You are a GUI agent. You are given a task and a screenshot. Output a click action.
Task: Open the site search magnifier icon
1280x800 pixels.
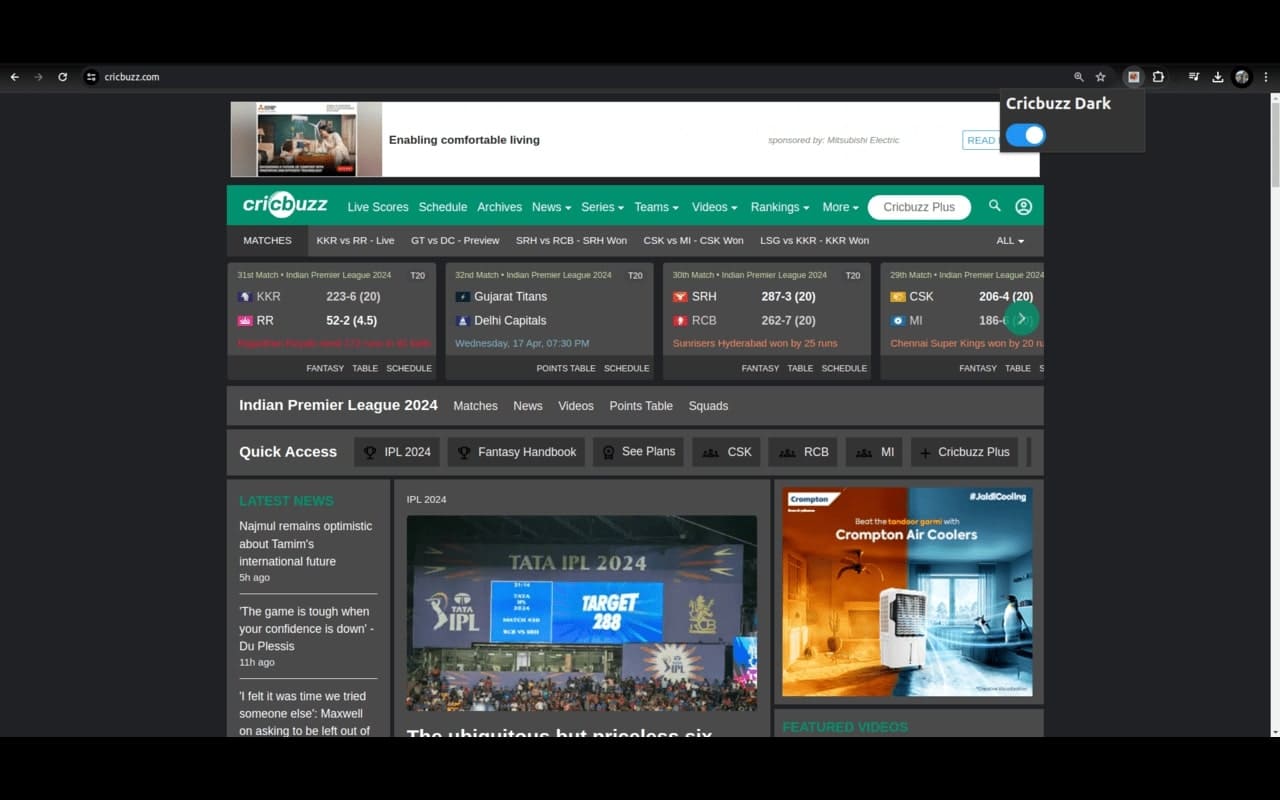994,206
